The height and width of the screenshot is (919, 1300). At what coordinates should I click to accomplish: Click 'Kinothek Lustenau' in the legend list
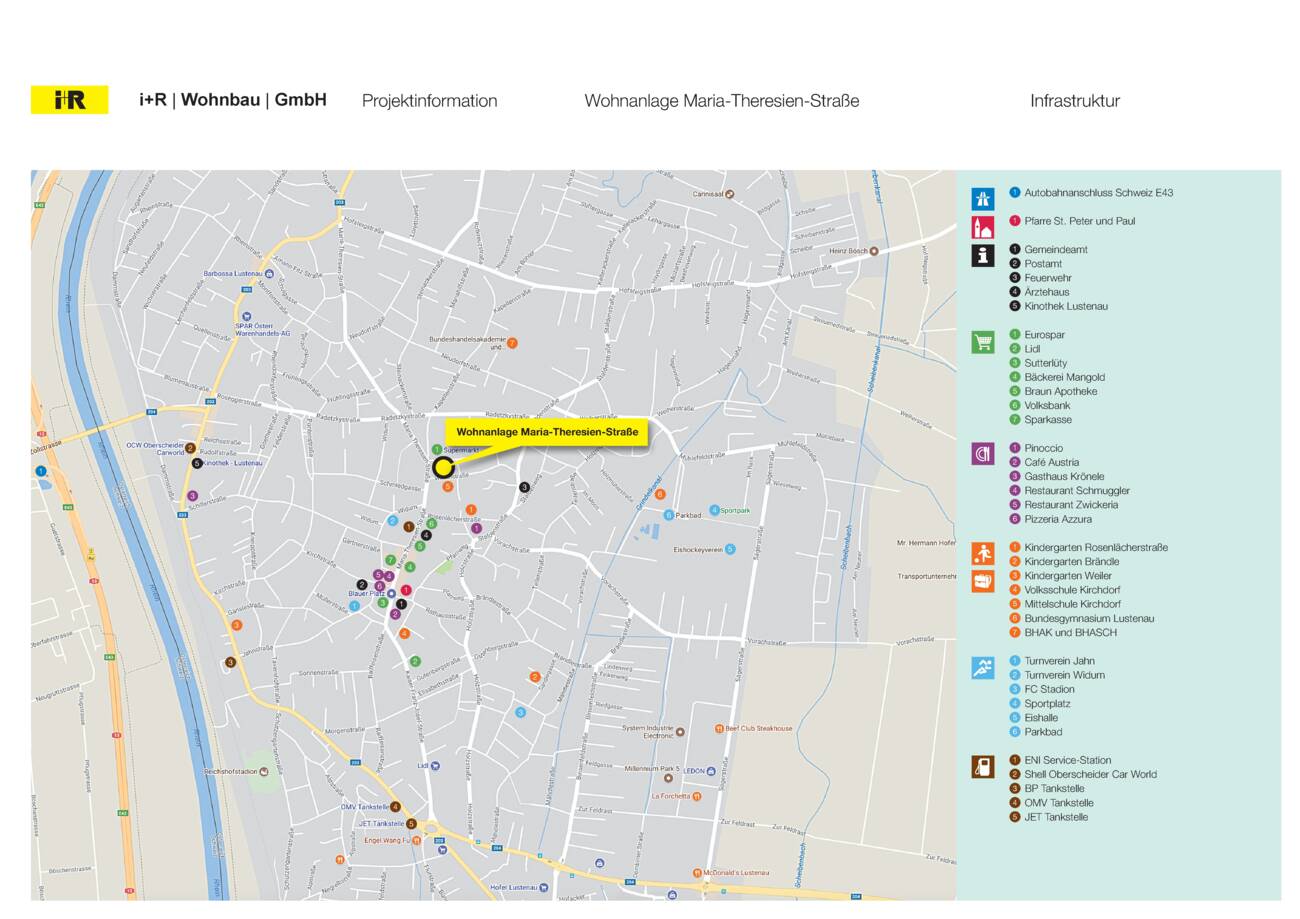(x=1065, y=306)
